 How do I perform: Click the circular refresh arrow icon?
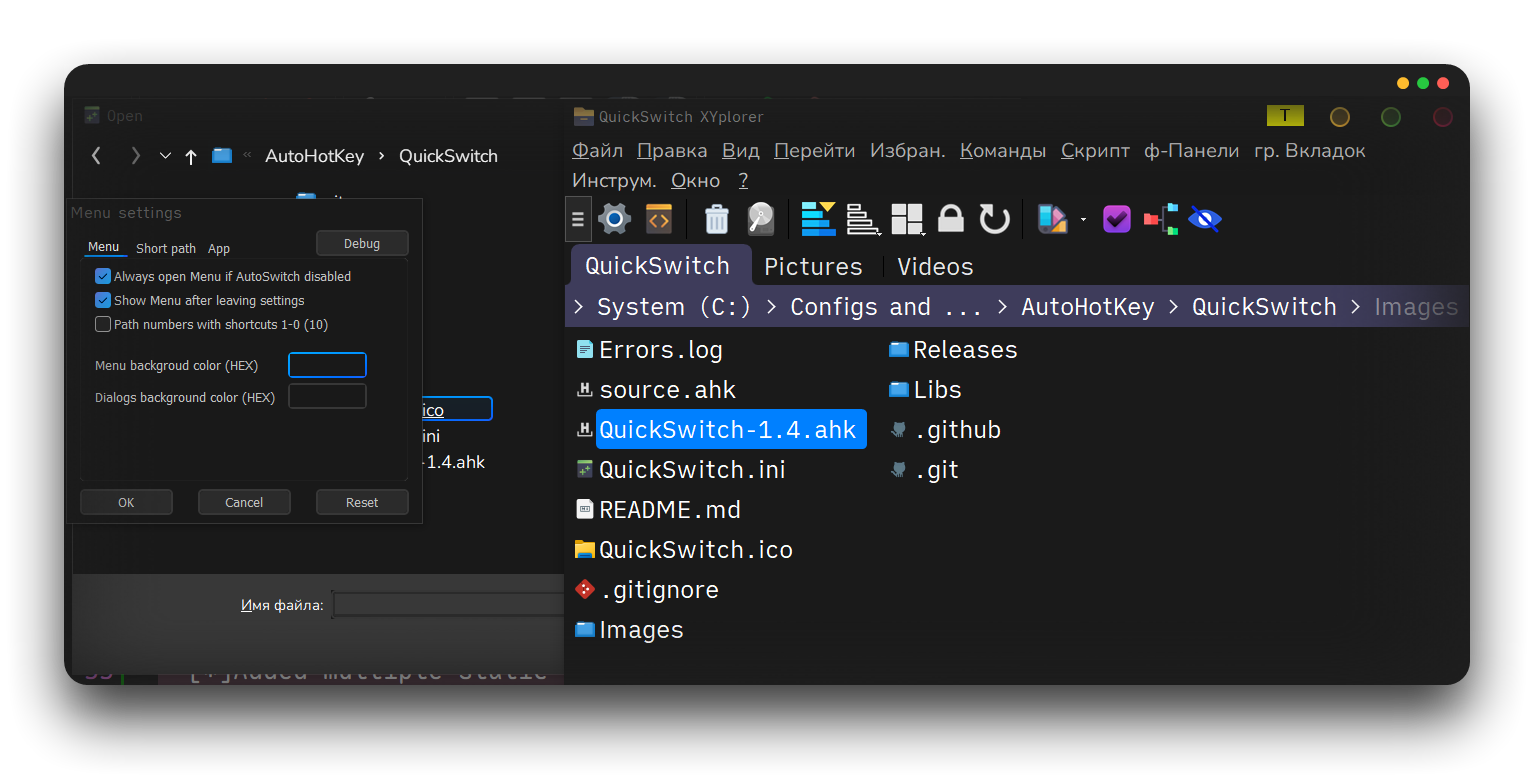point(994,219)
